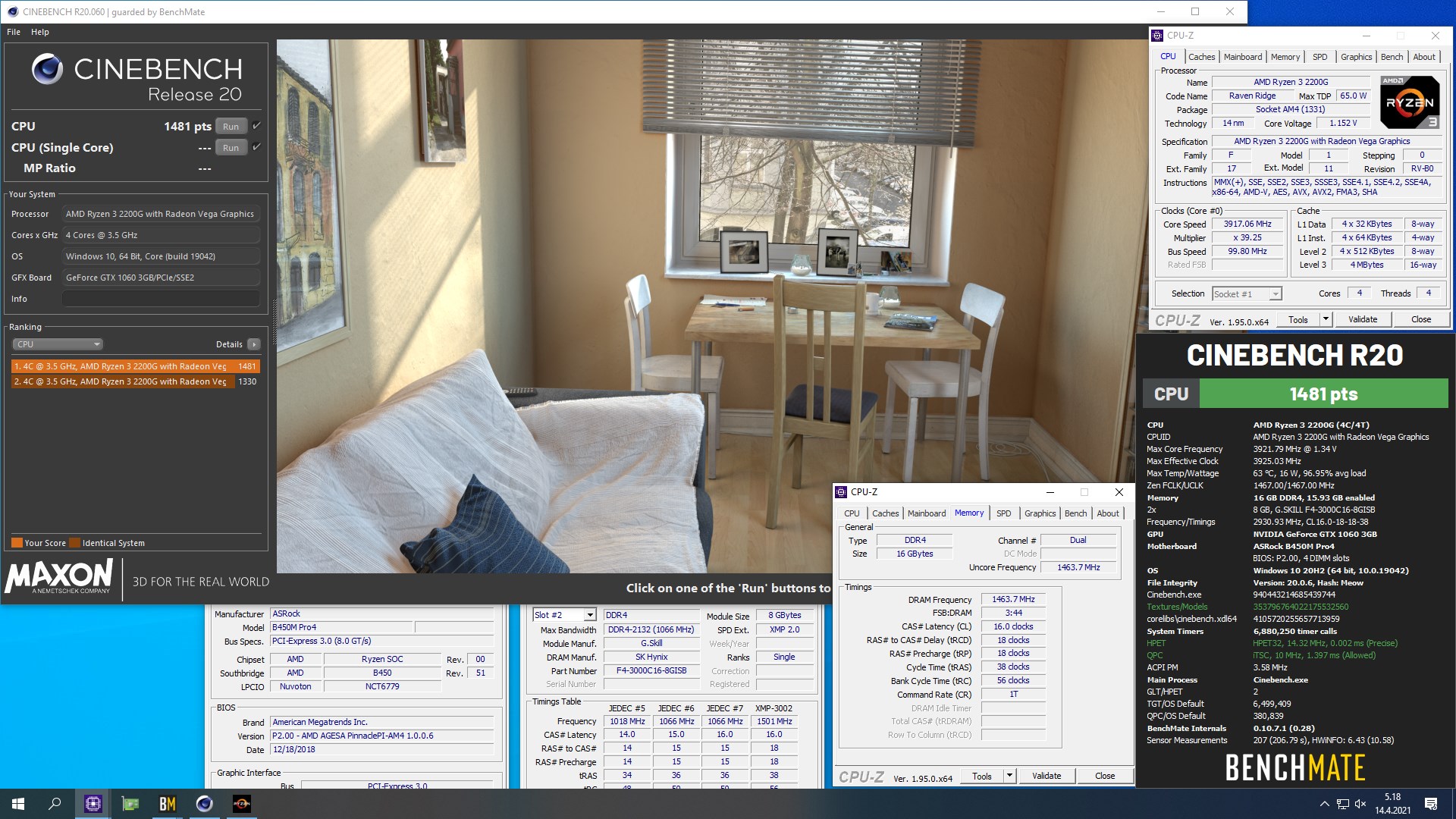Viewport: 1456px width, 819px height.
Task: Click Tools button in Memory CPU-Z
Action: point(982,776)
